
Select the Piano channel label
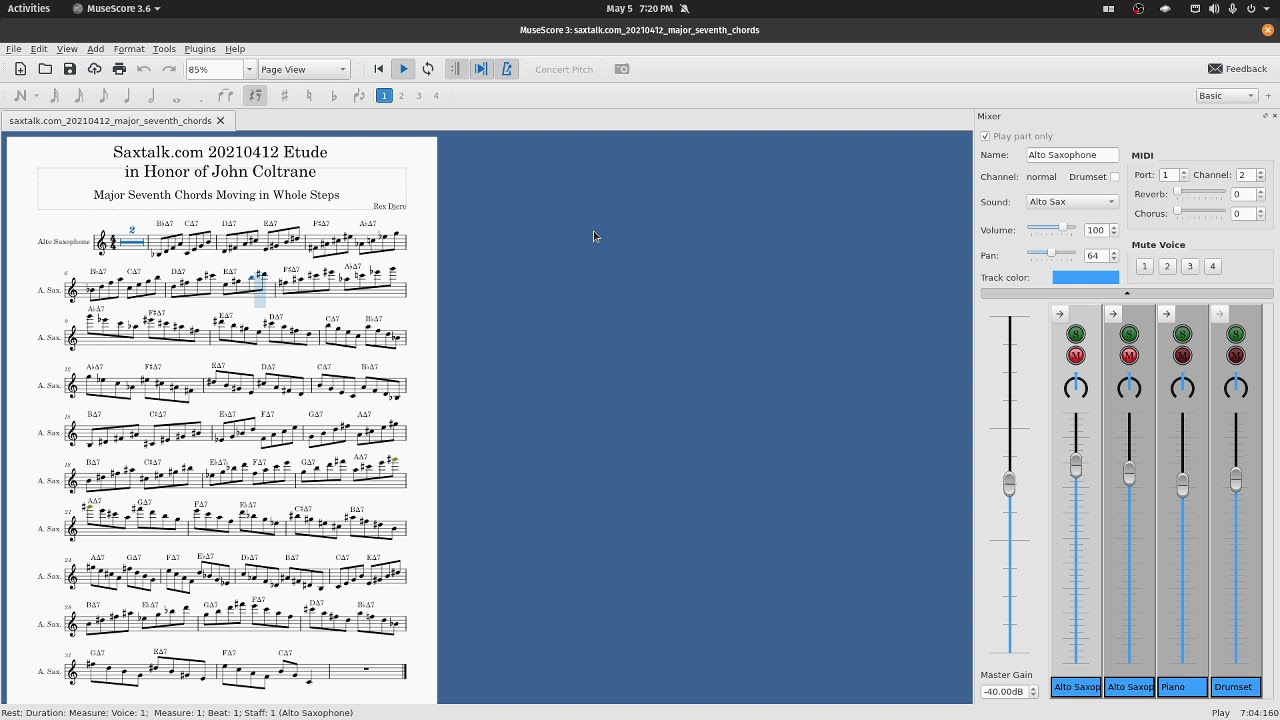[x=1182, y=687]
